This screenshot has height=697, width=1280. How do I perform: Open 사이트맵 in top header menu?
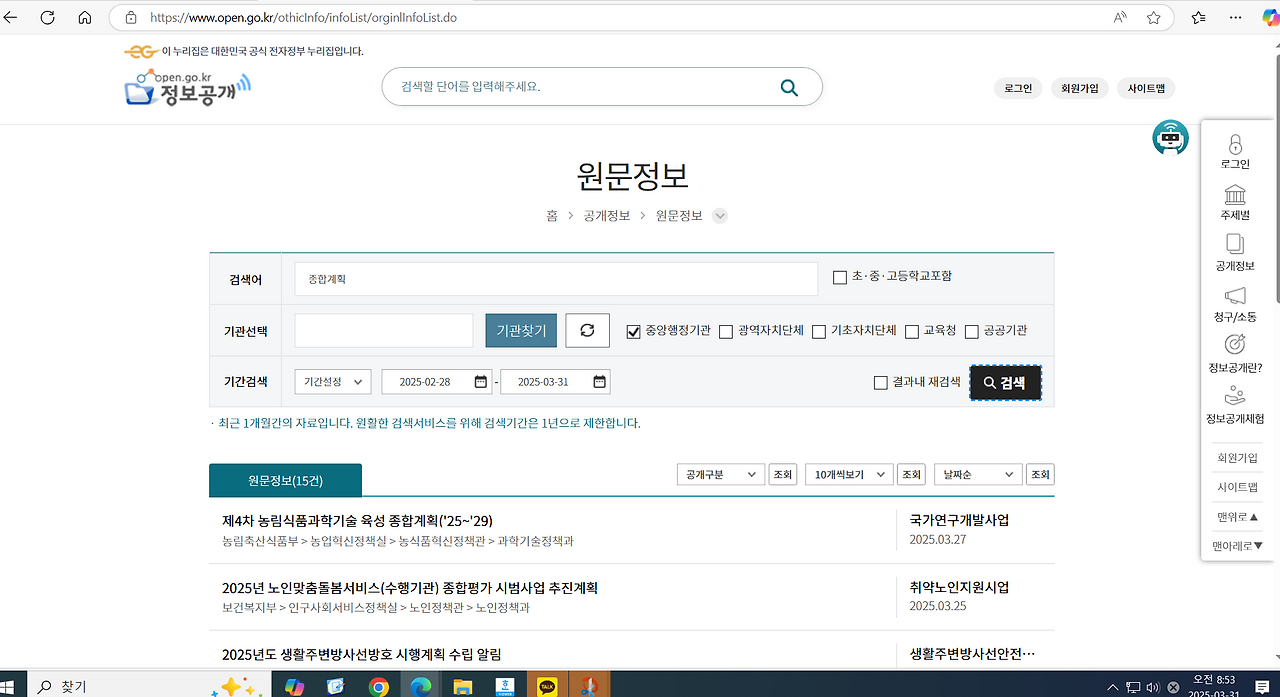click(1146, 88)
